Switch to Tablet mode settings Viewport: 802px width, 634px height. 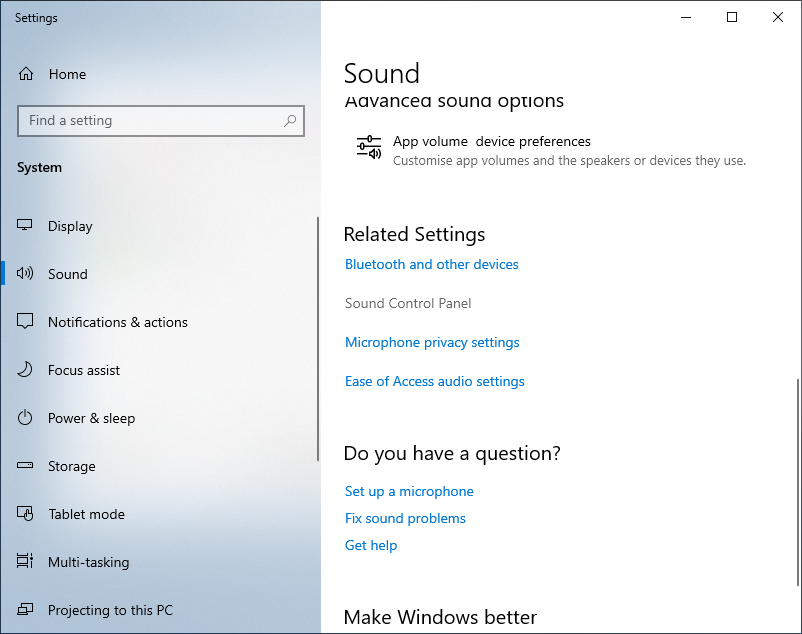click(x=159, y=514)
